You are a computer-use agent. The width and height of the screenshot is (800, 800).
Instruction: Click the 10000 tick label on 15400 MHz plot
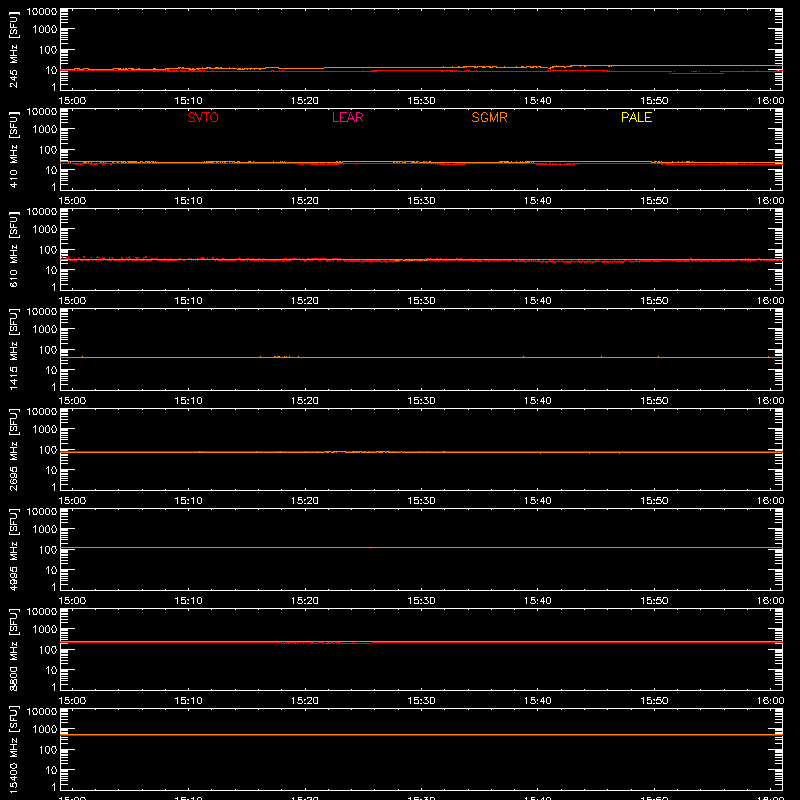click(42, 712)
